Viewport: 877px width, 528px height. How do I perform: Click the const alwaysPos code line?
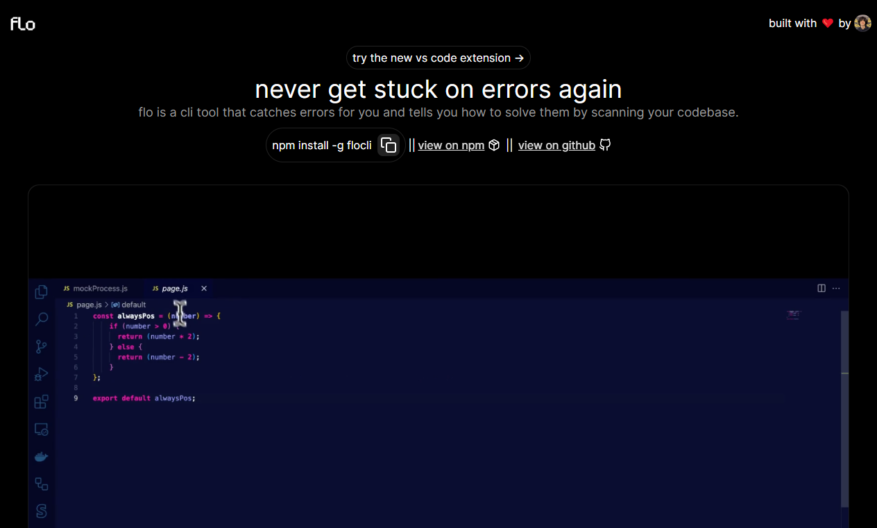pos(157,316)
